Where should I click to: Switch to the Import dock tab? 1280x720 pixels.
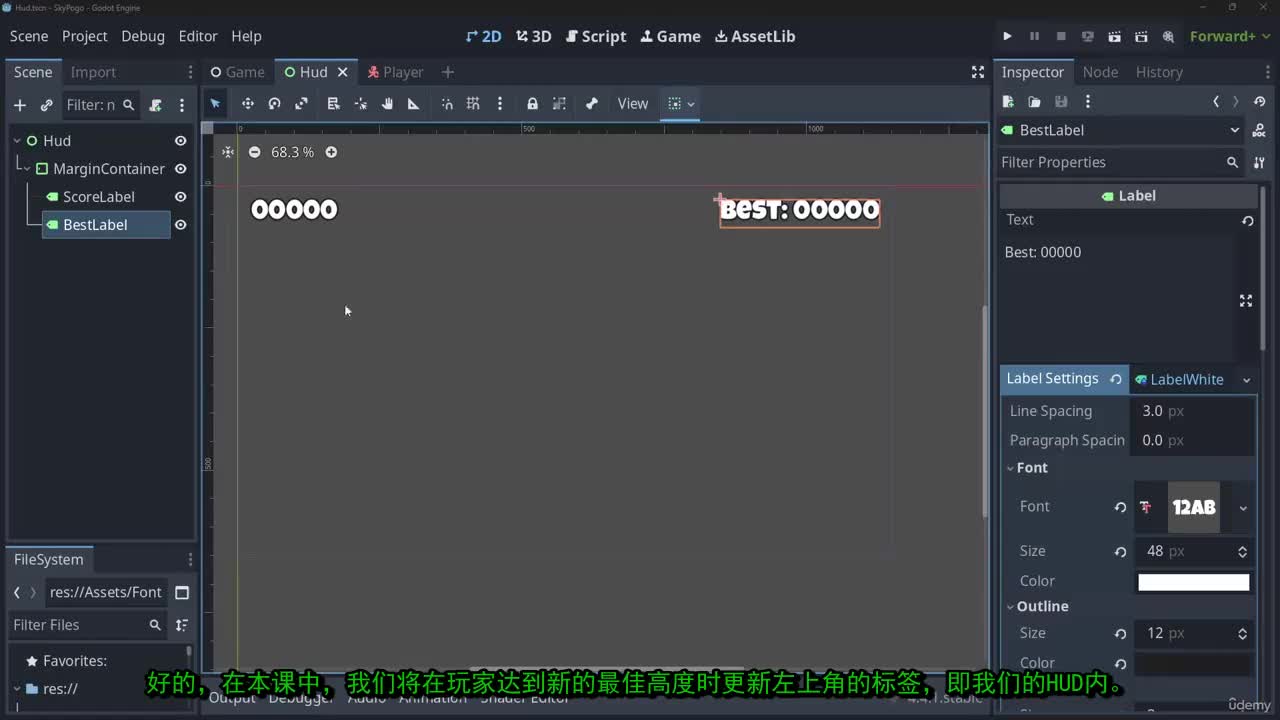[x=93, y=72]
